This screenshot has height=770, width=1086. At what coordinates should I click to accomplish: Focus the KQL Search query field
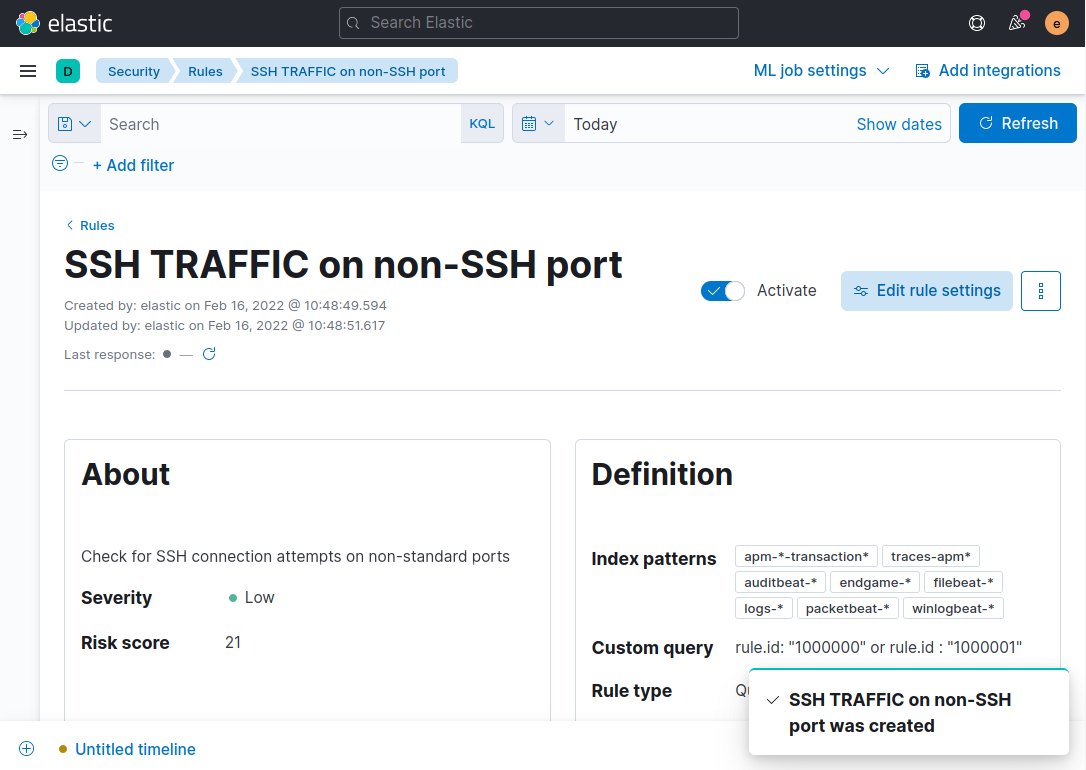(x=281, y=124)
